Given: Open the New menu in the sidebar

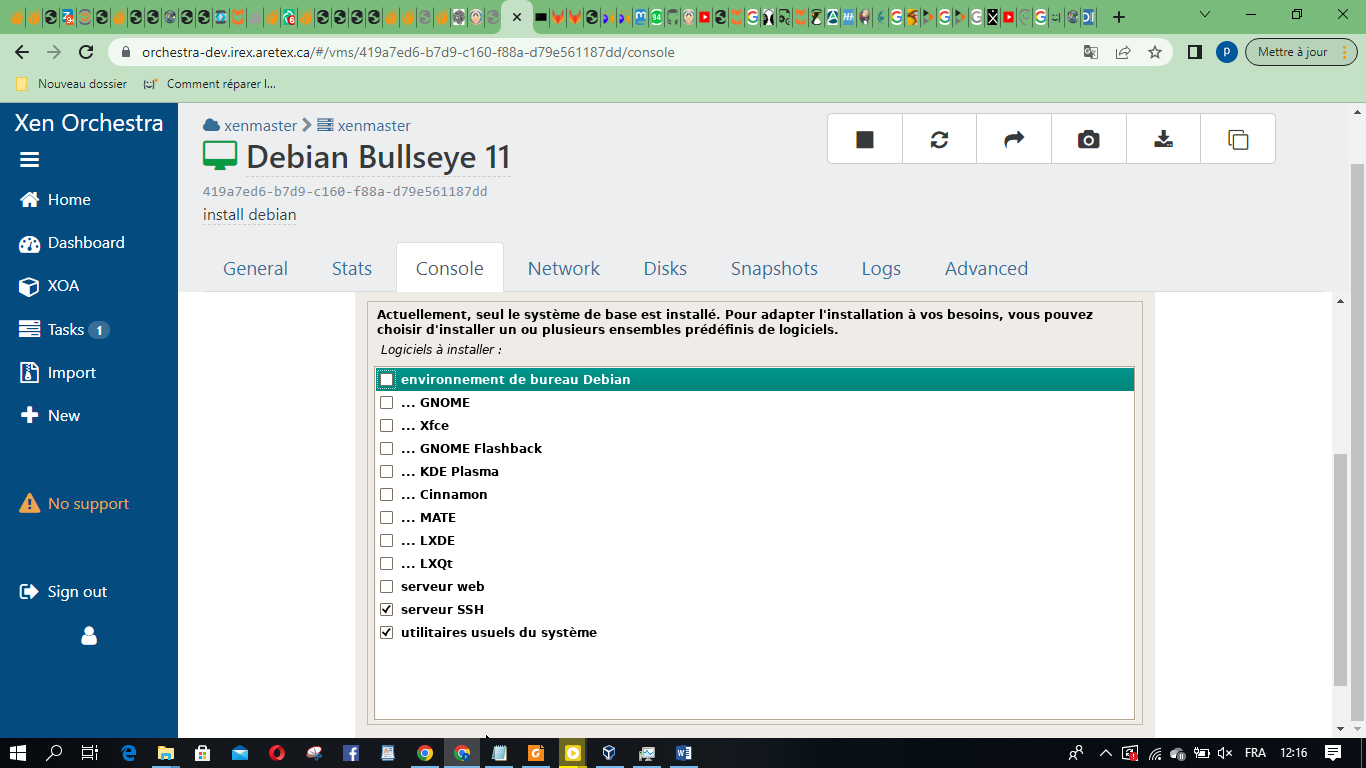Looking at the screenshot, I should pyautogui.click(x=50, y=415).
